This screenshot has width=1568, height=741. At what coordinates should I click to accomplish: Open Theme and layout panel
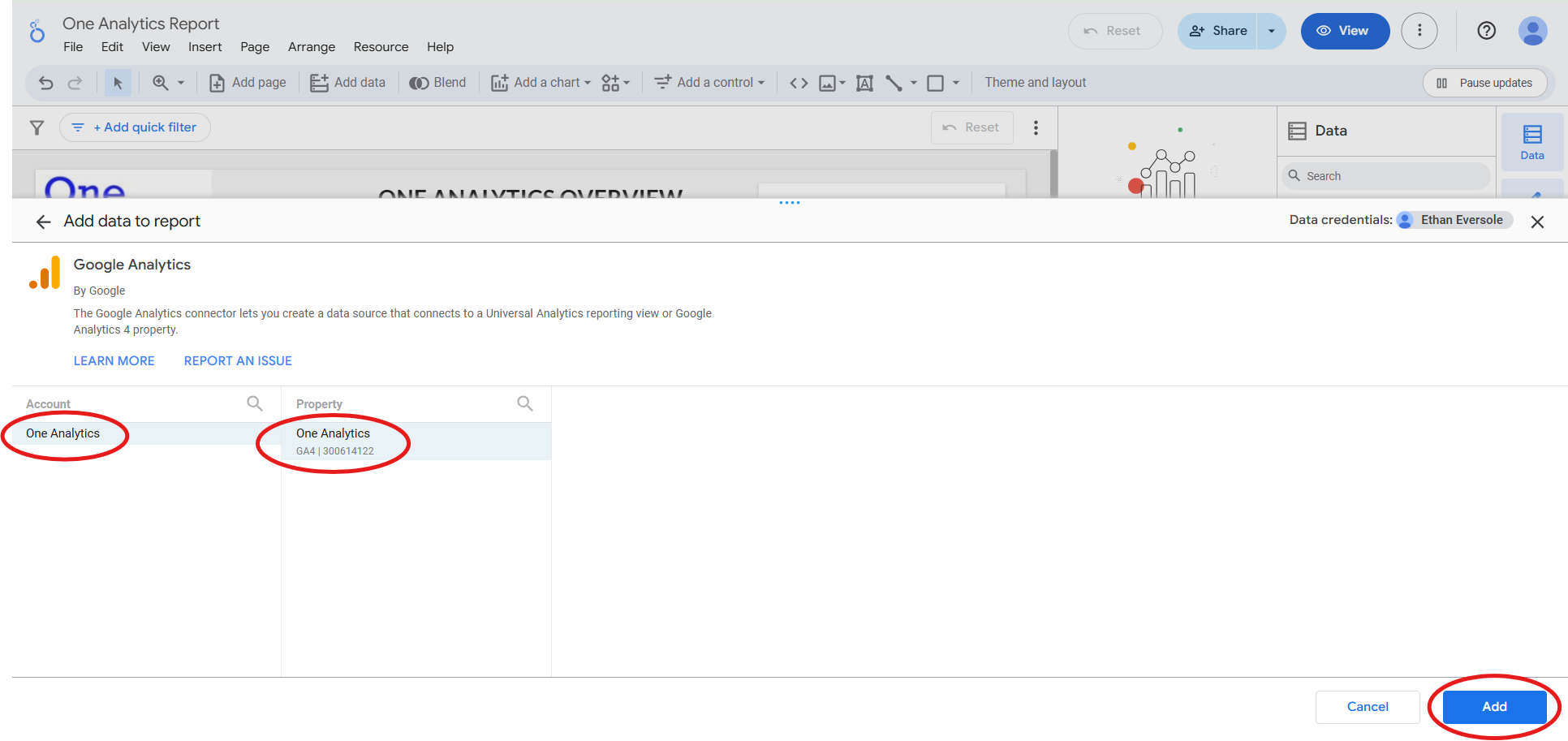tap(1035, 83)
